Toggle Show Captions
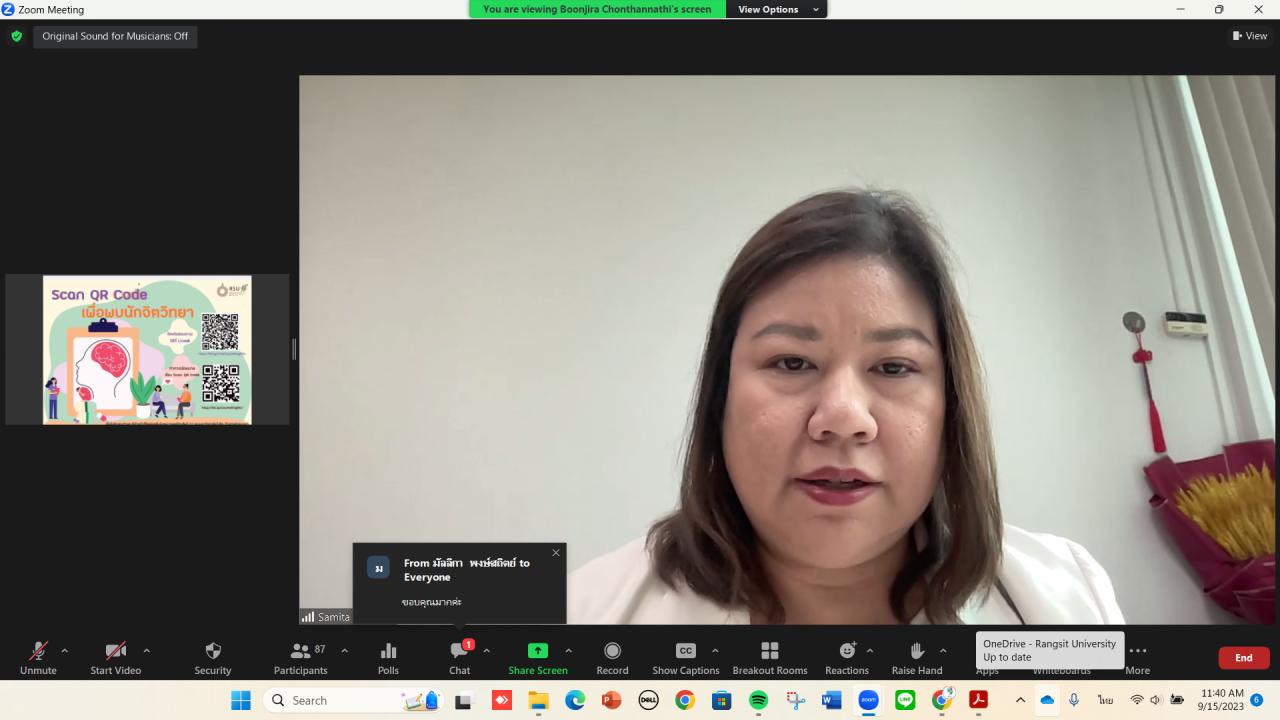Screen dimensions: 1280x720 [x=685, y=652]
